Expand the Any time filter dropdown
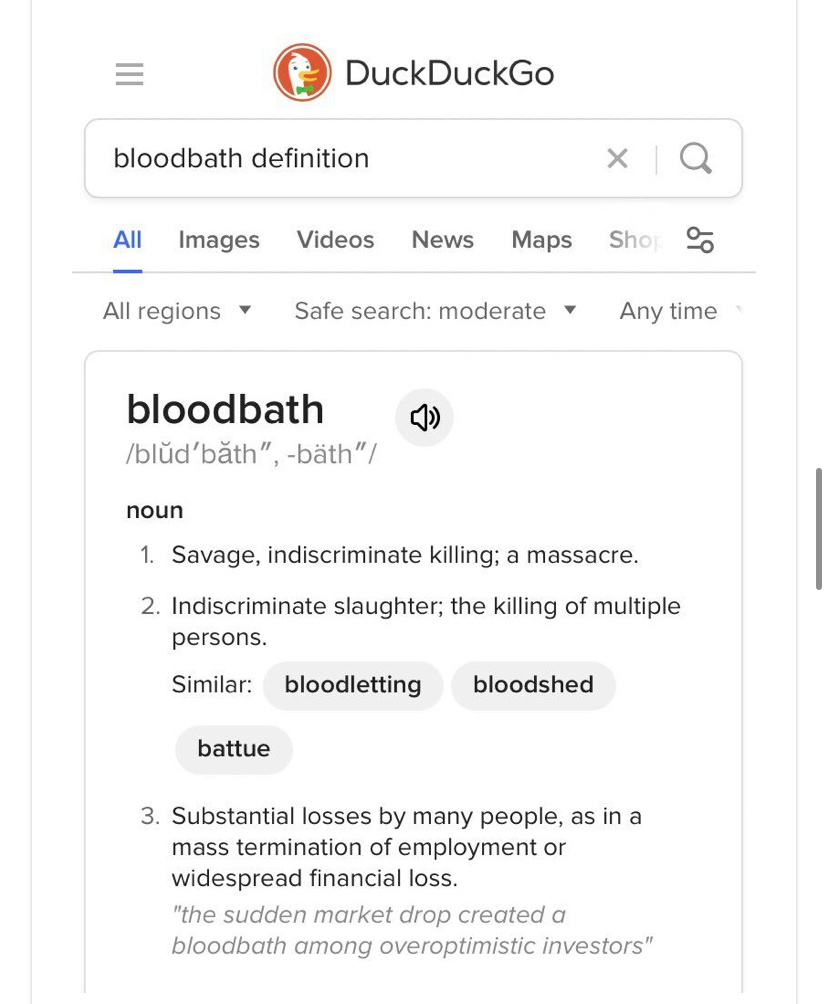This screenshot has width=828, height=1004. (x=680, y=311)
